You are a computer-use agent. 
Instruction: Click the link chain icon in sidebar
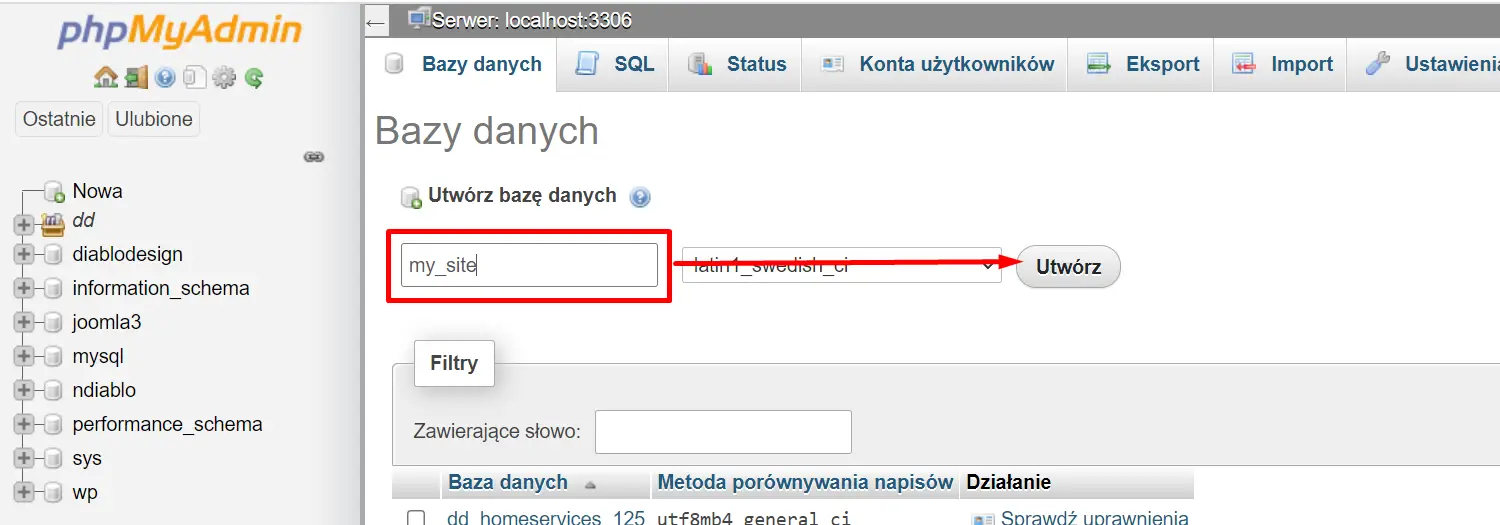coord(314,157)
